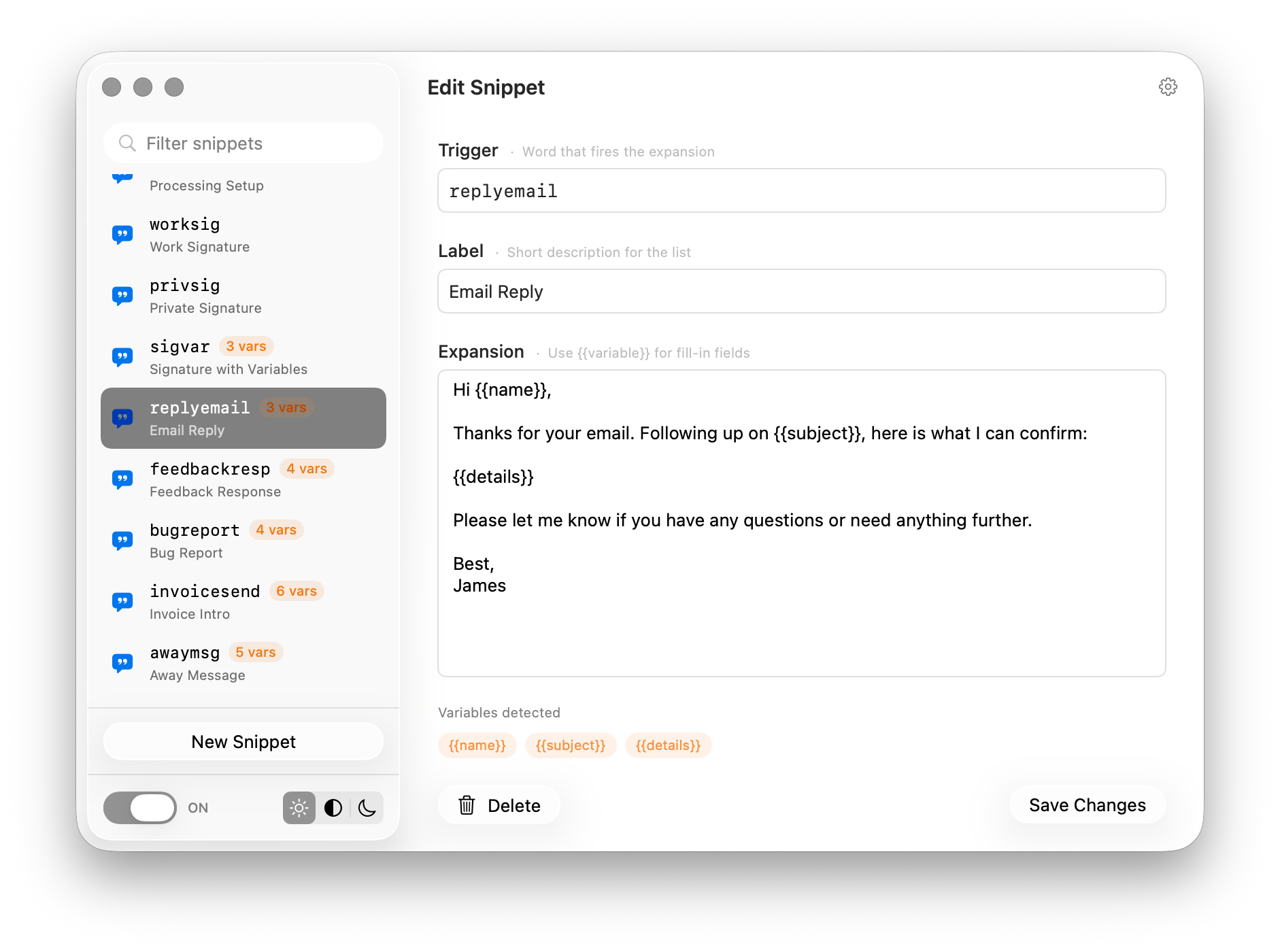Toggle snippet expansion off with the ON switch
The width and height of the screenshot is (1280, 952).
(x=140, y=808)
